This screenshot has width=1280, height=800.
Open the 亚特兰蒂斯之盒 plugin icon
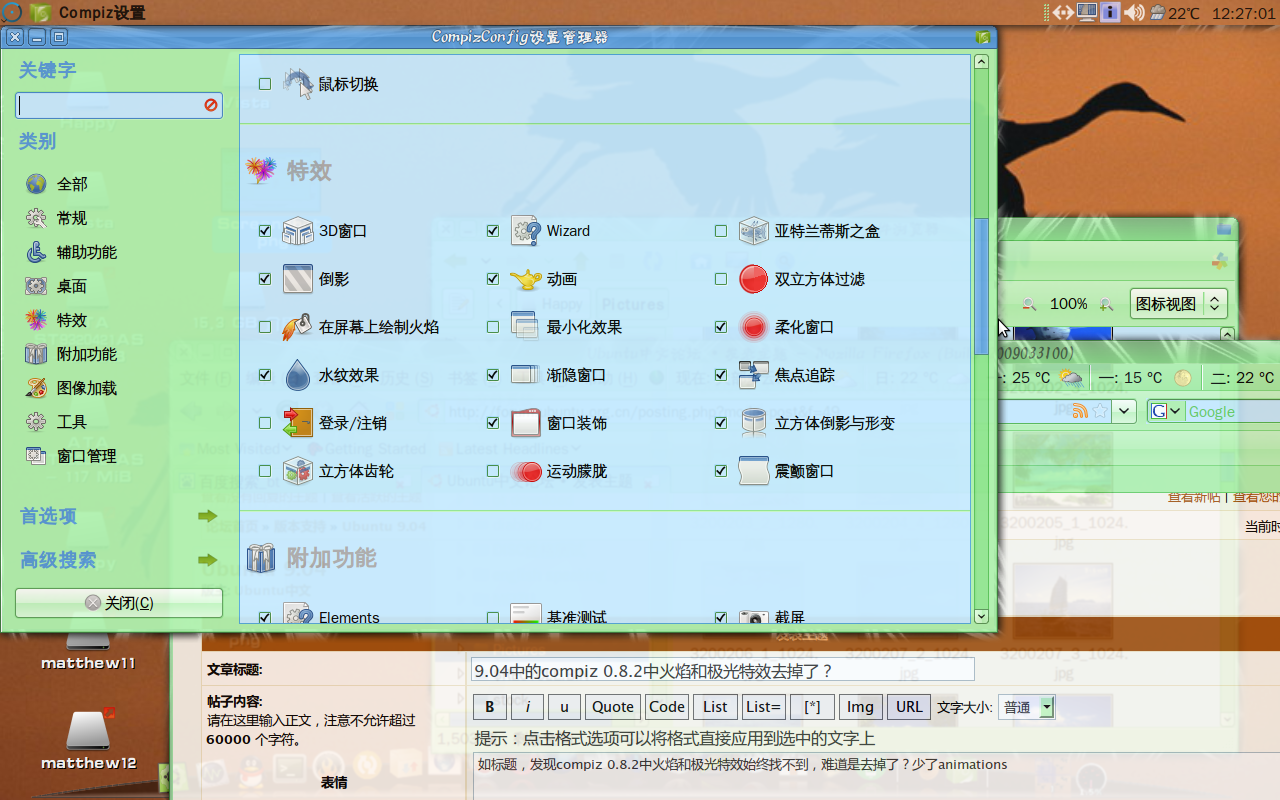(754, 231)
